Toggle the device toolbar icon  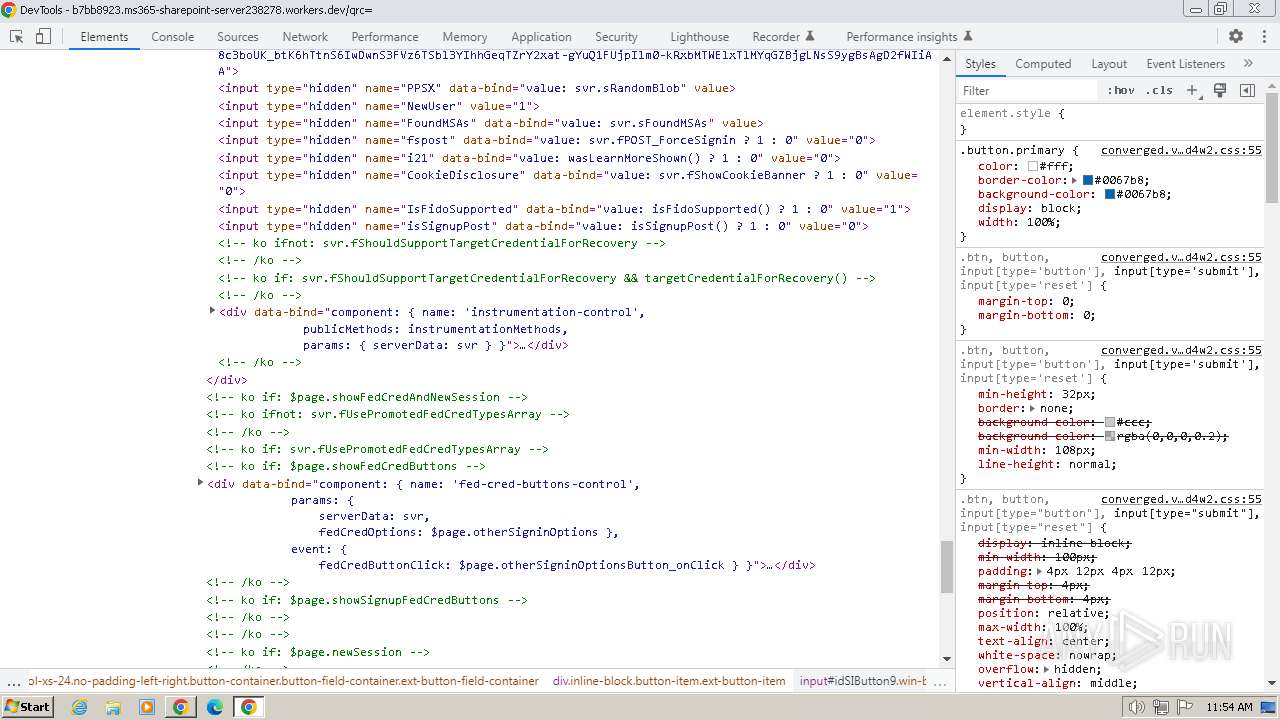[x=43, y=36]
